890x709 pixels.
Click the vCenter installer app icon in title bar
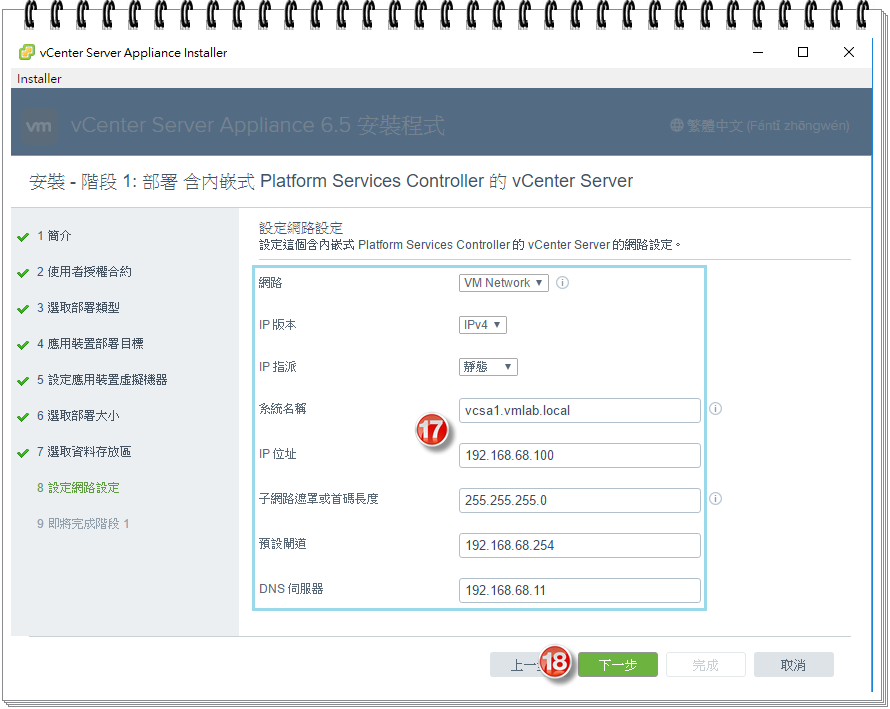coord(27,52)
